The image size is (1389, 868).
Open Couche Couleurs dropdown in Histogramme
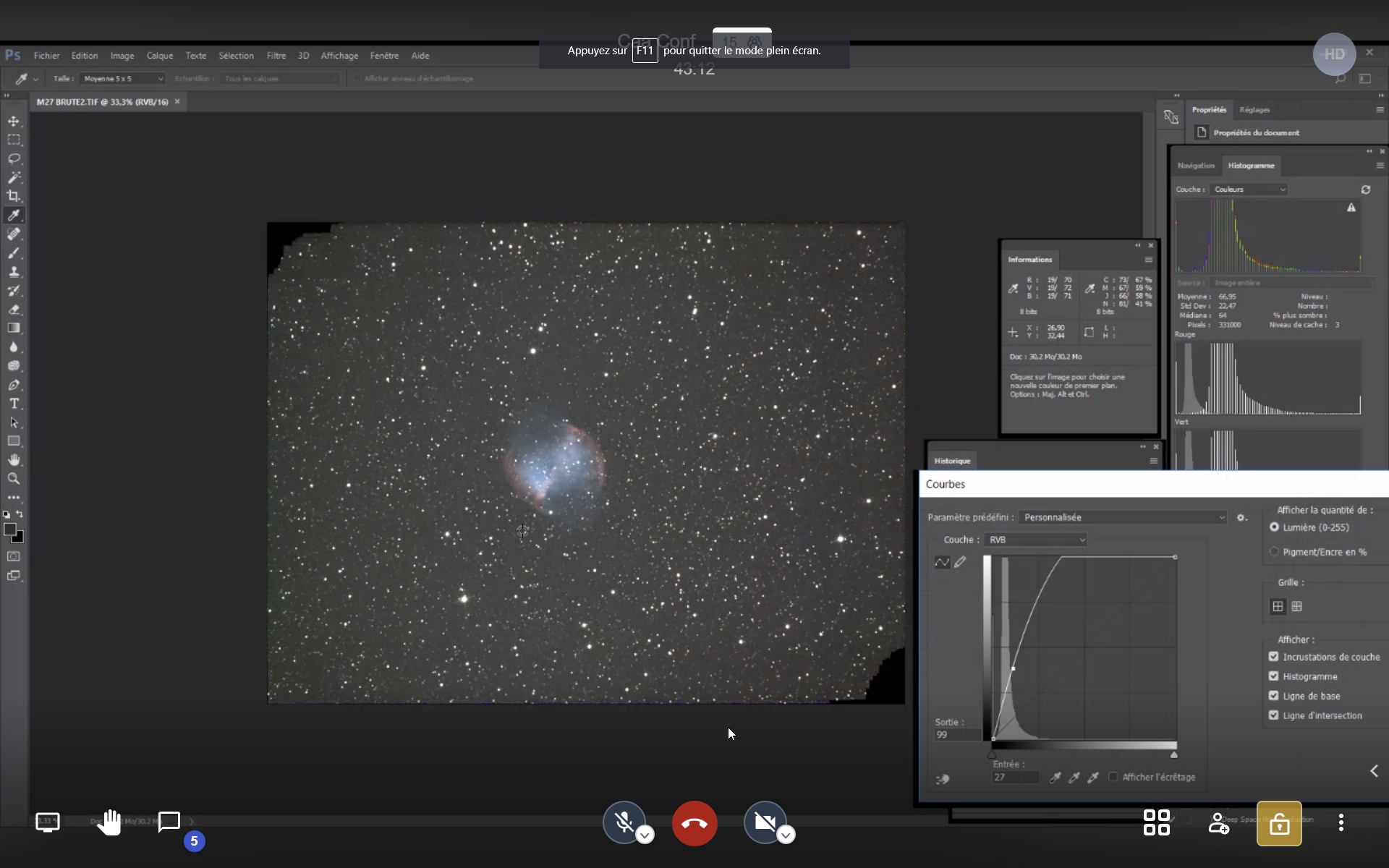coord(1249,190)
